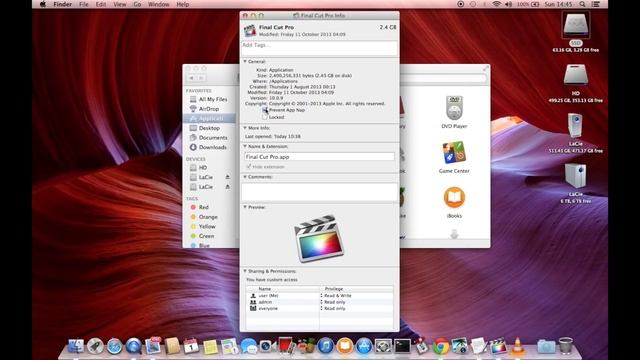
Task: Launch iTunes music note icon in Dock
Action: [x=325, y=346]
